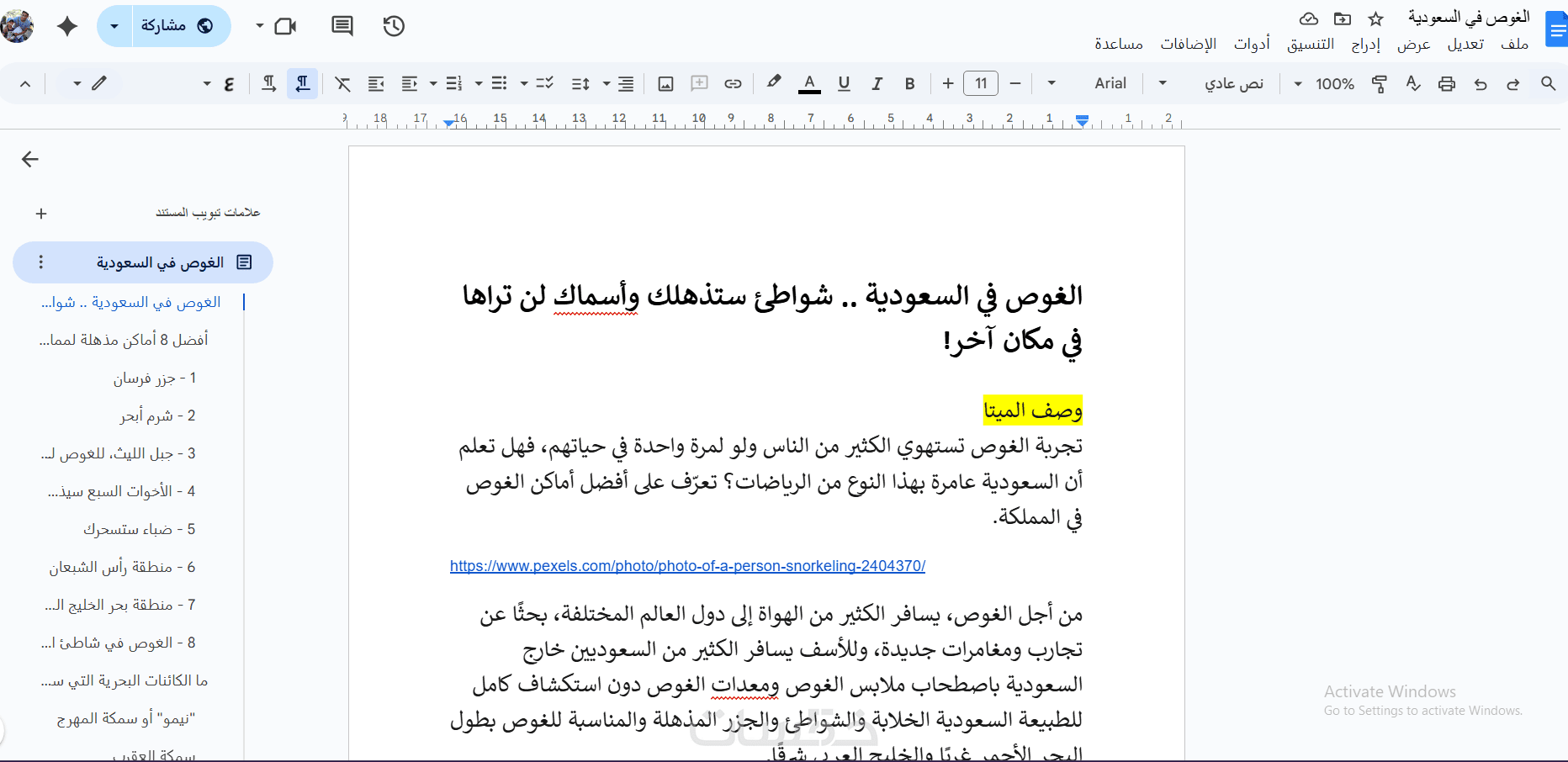Open the Arabic input tools button
Image resolution: width=1568 pixels, height=762 pixels.
coord(229,83)
